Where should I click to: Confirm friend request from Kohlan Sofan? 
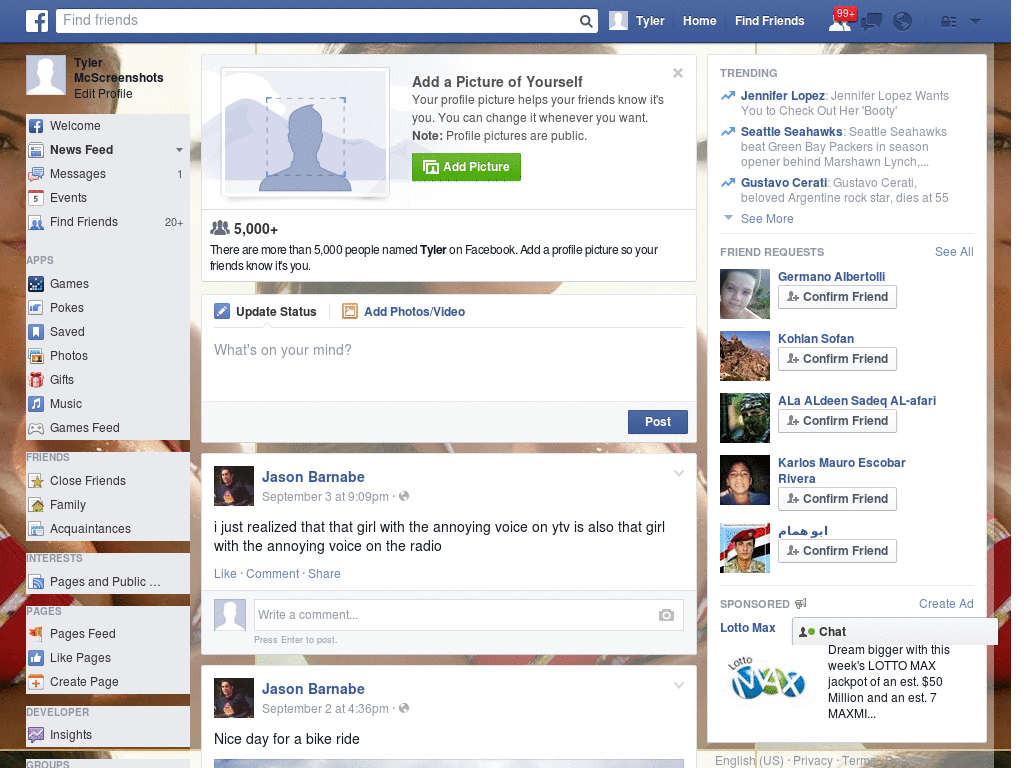837,359
